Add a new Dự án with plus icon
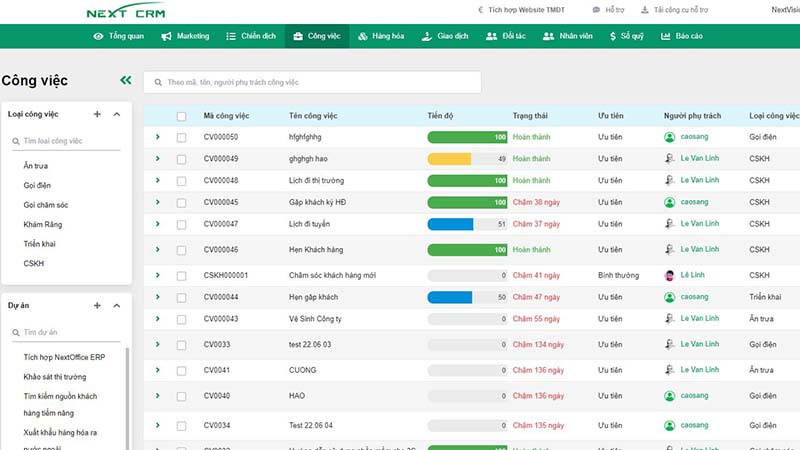This screenshot has height=450, width=800. 97,306
